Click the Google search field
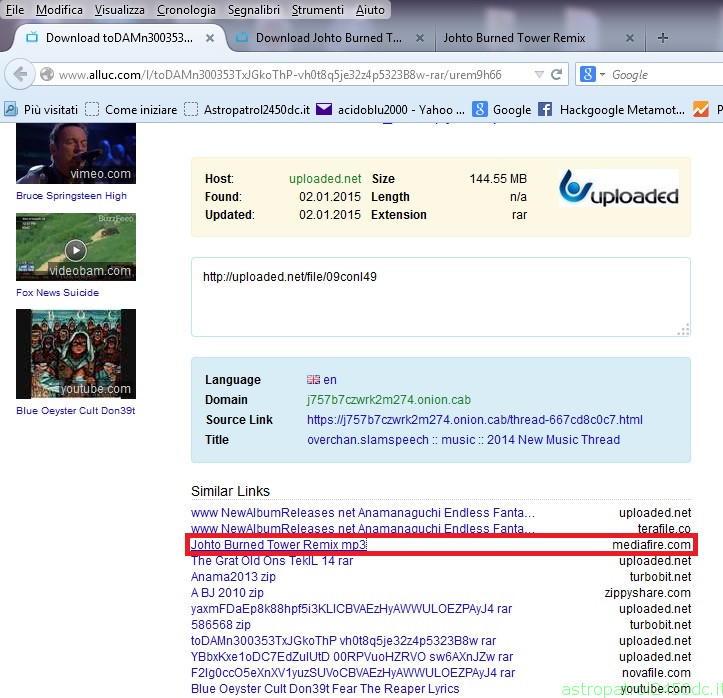Screen dimensions: 723x698 pos(666,75)
